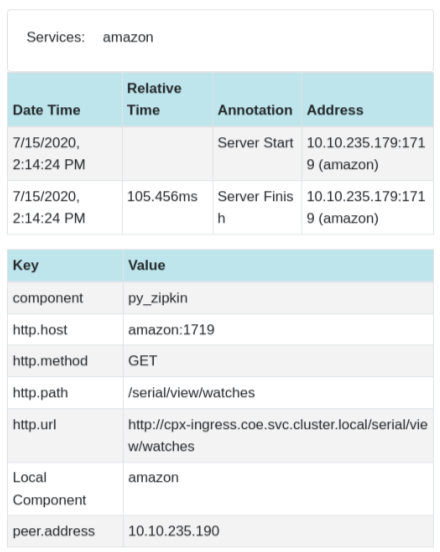Screen dimensions: 440x552
Task: Click the amazon service name
Action: (128, 37)
